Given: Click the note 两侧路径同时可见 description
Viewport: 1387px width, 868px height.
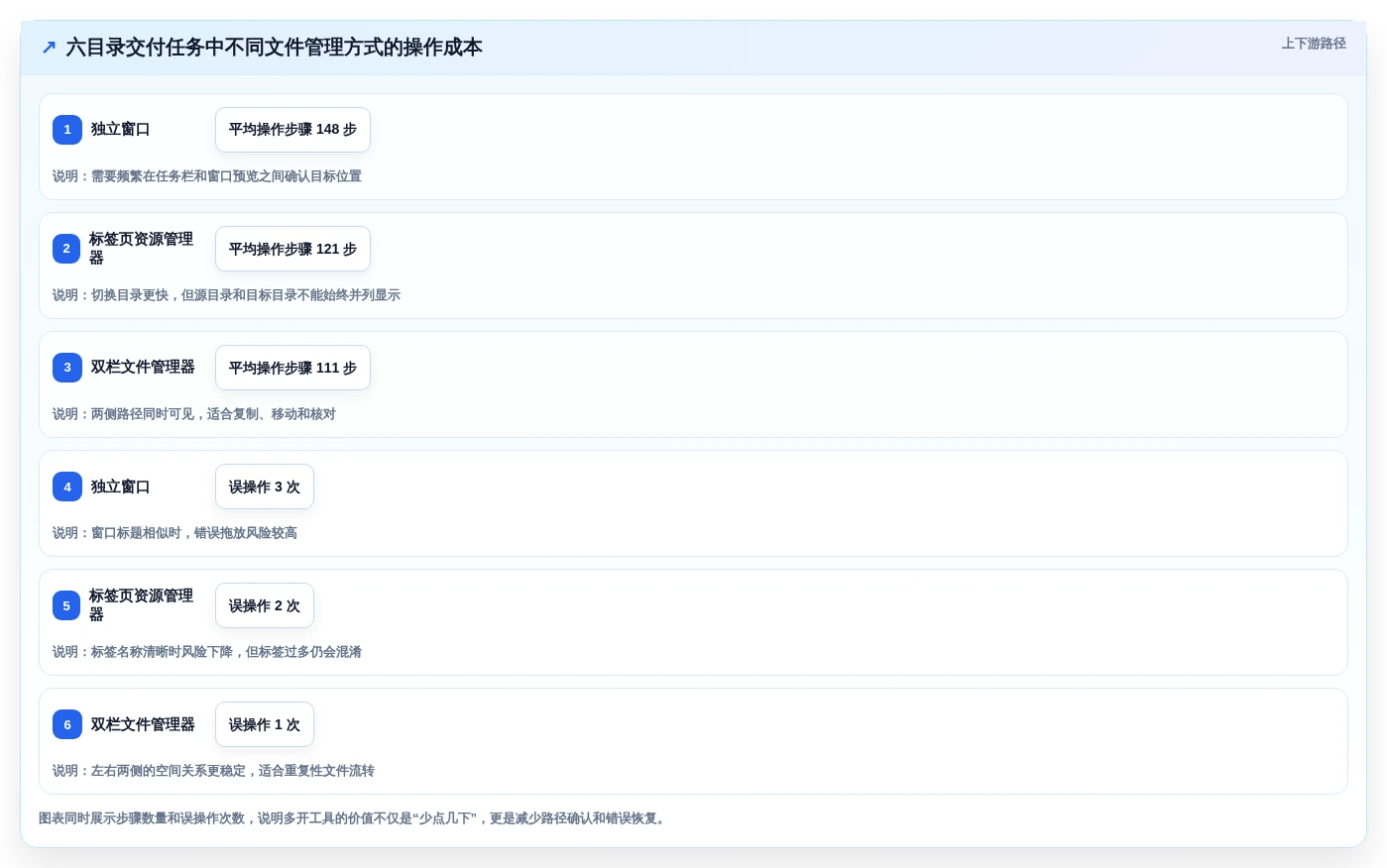Looking at the screenshot, I should [x=194, y=414].
